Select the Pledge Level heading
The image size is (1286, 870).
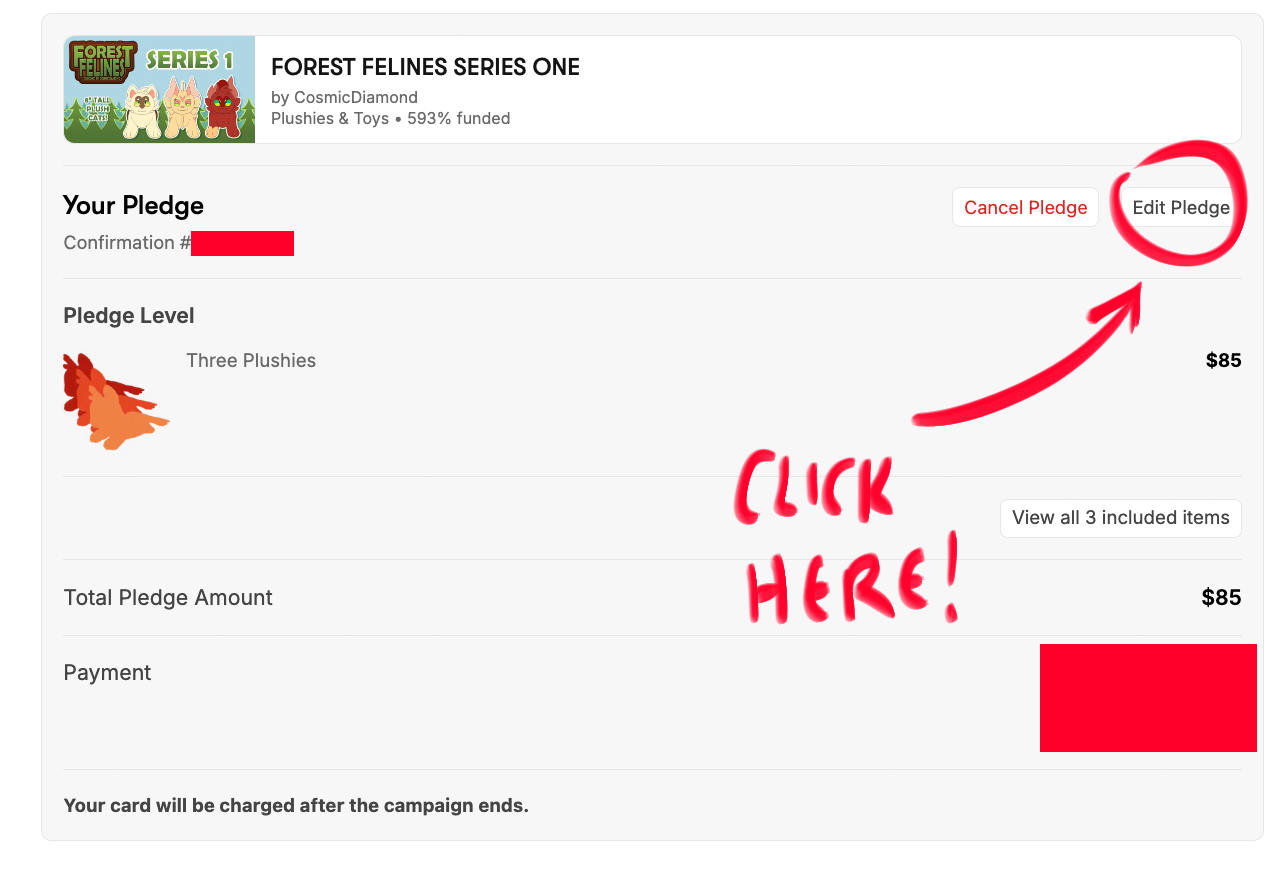pyautogui.click(x=129, y=316)
